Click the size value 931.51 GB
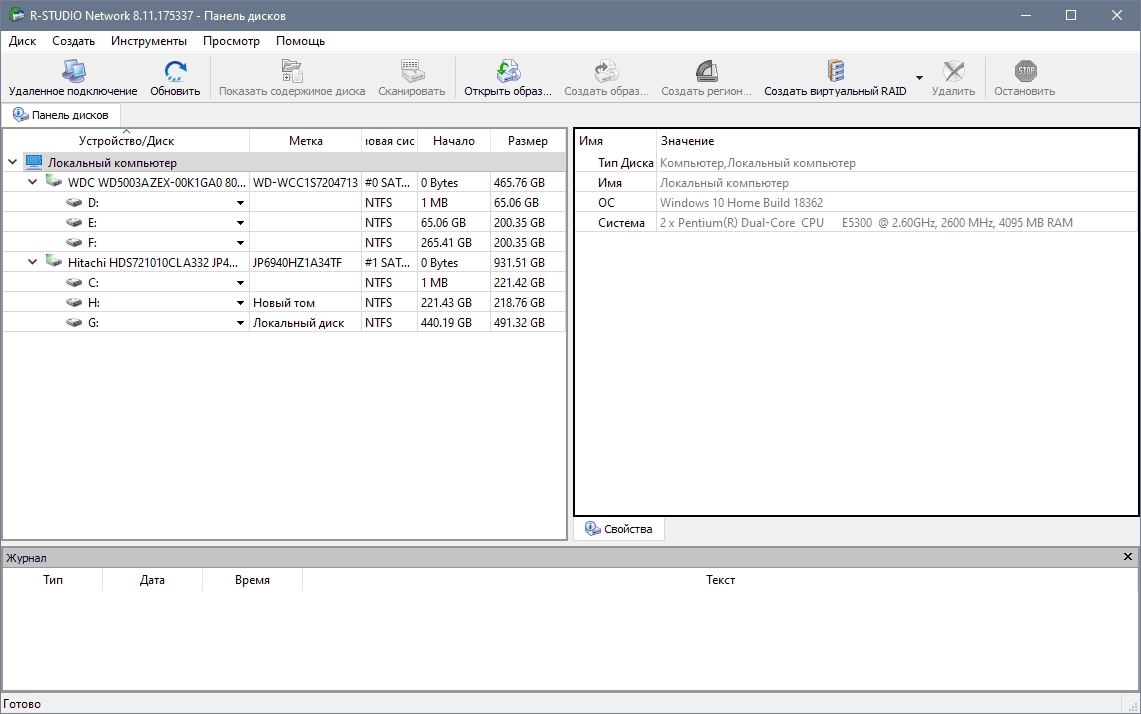 coord(519,263)
